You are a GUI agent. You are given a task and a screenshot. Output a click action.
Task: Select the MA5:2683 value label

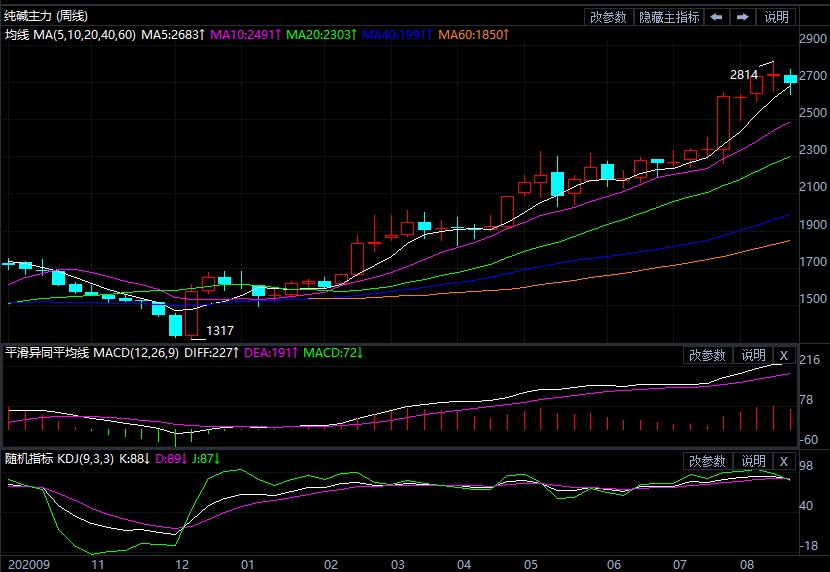(x=173, y=35)
